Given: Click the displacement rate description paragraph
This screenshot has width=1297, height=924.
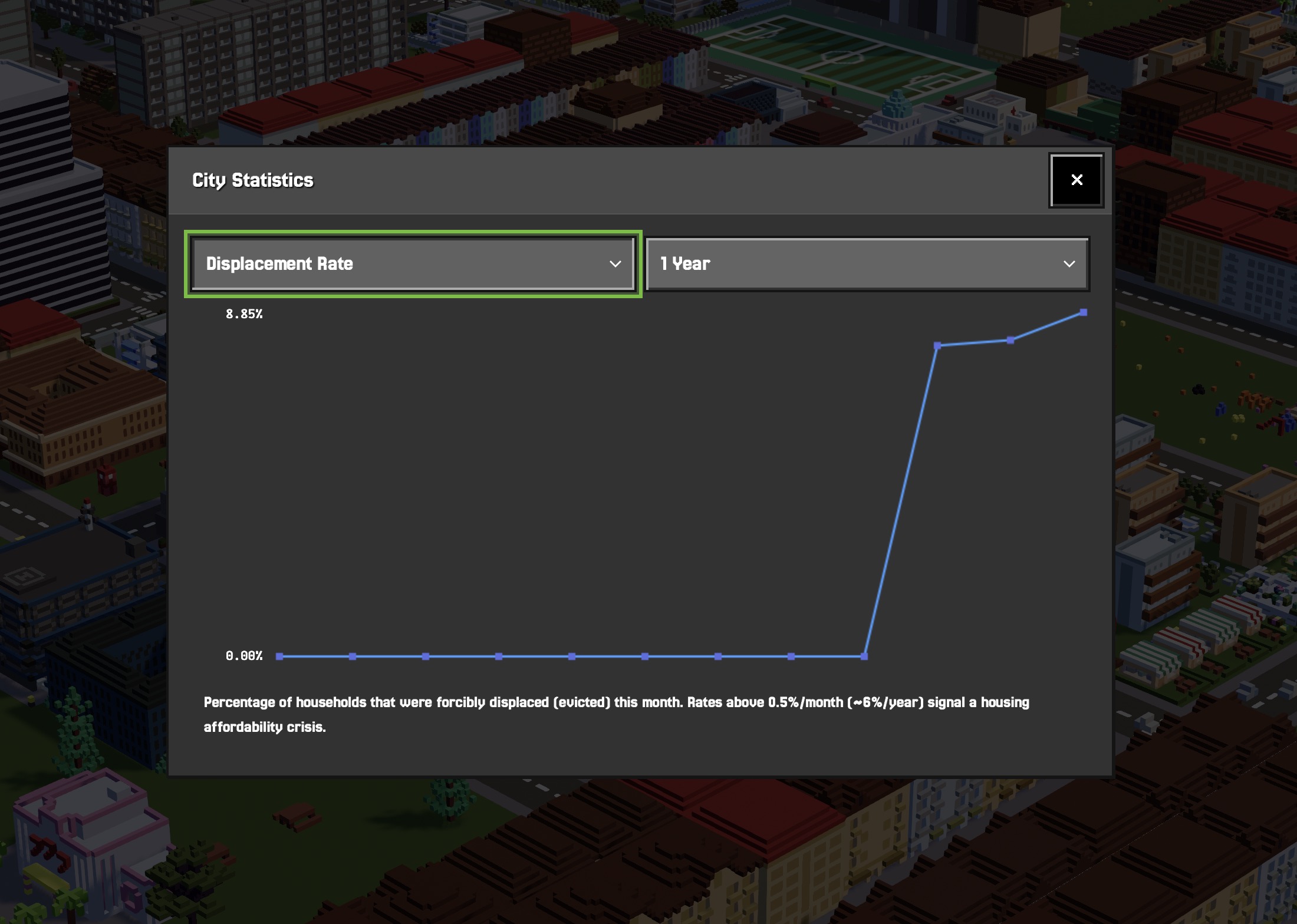Looking at the screenshot, I should pyautogui.click(x=616, y=714).
